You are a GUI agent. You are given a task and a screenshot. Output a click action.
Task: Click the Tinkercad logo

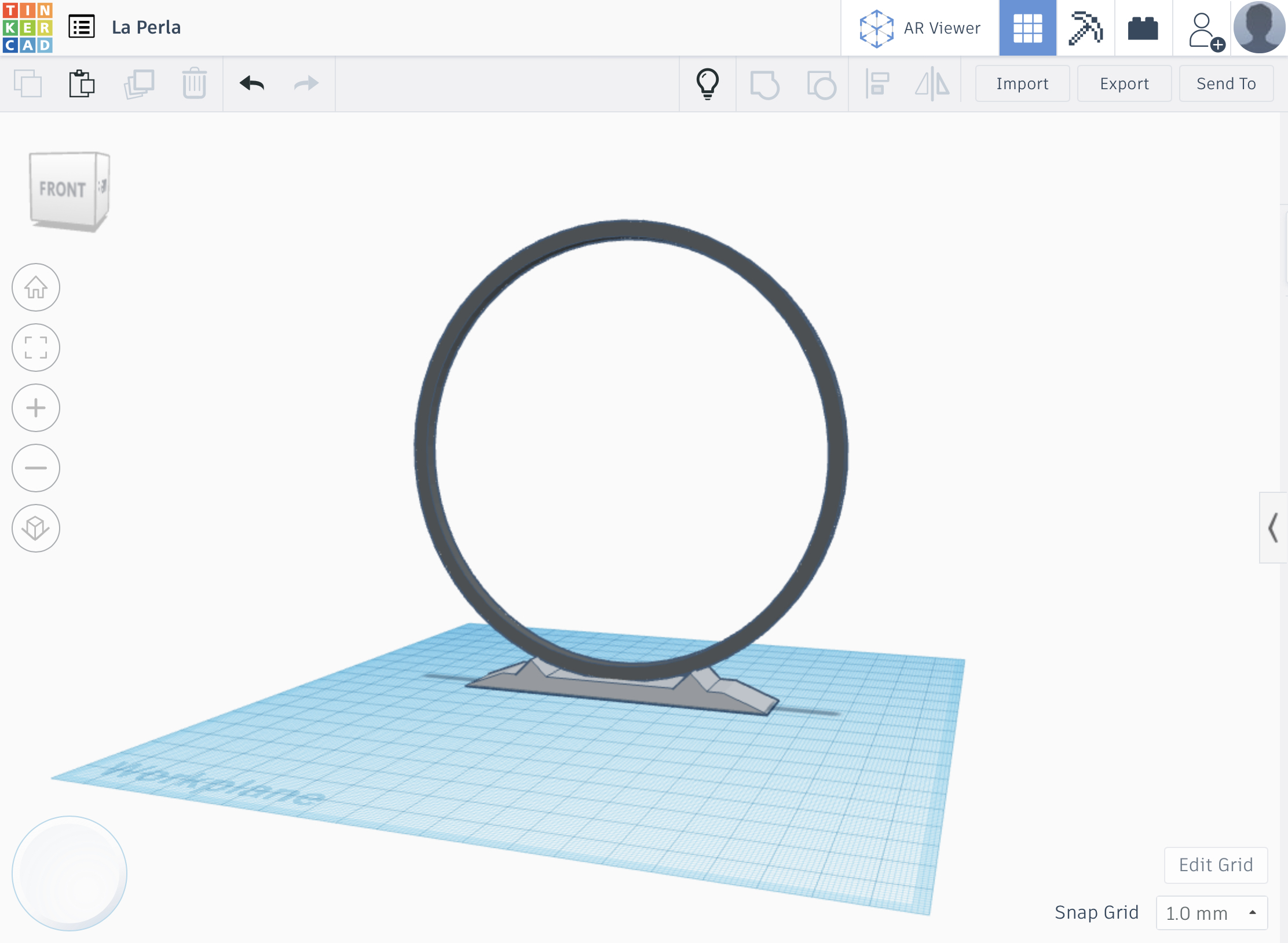tap(27, 27)
